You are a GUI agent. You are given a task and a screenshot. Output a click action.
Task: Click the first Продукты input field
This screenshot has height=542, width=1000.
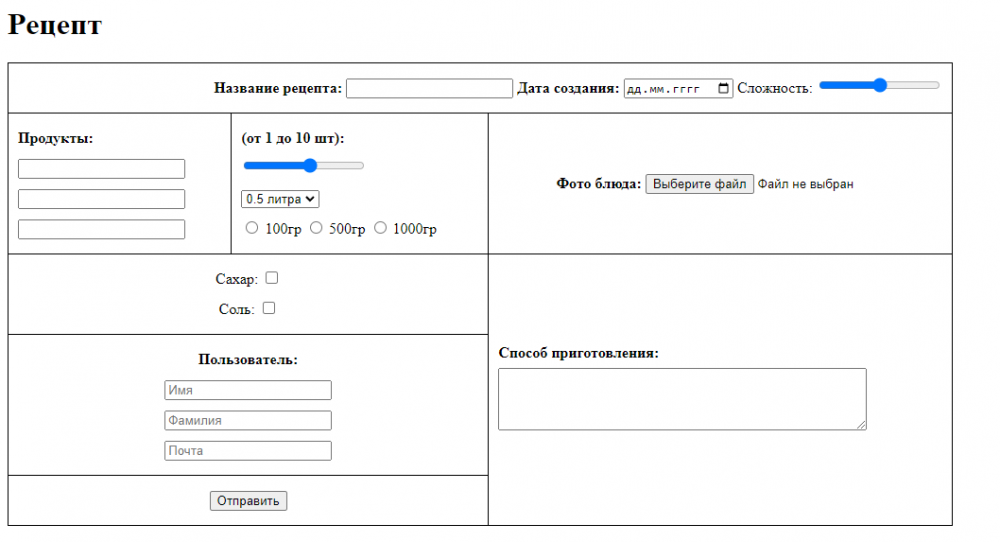(x=101, y=169)
